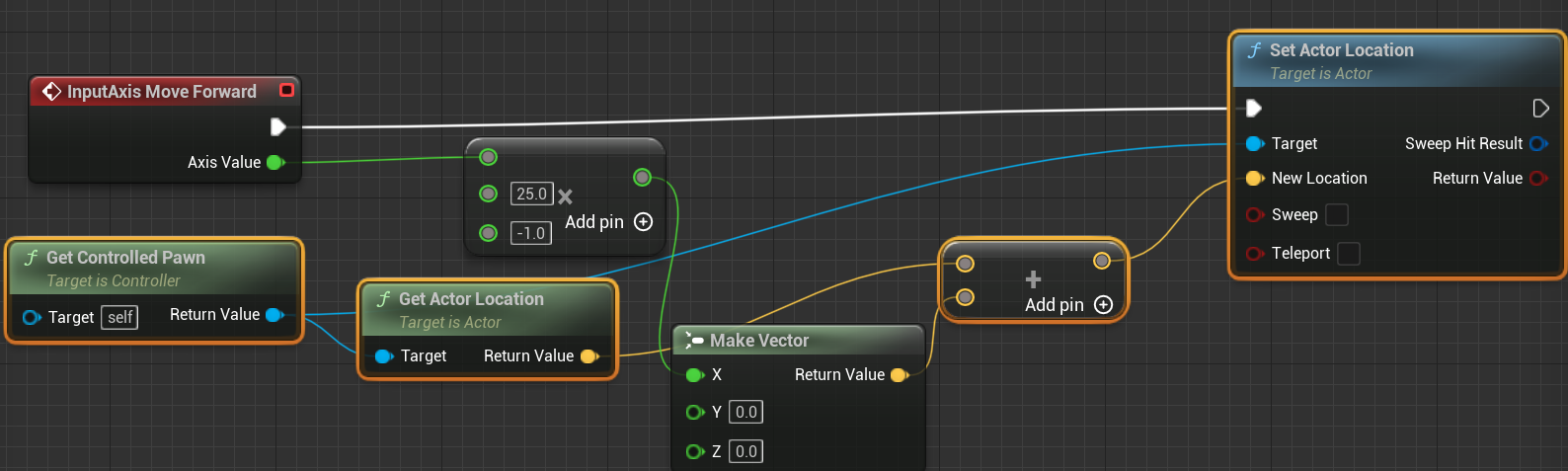Click the InputAxis Move Forward execution output pin
Viewport: 1568px width, 471px height.
[278, 126]
